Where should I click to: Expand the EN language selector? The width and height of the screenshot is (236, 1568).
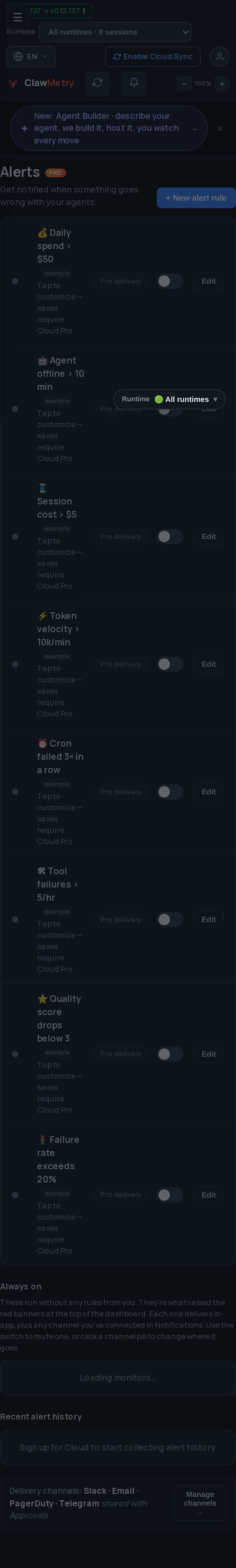[31, 57]
